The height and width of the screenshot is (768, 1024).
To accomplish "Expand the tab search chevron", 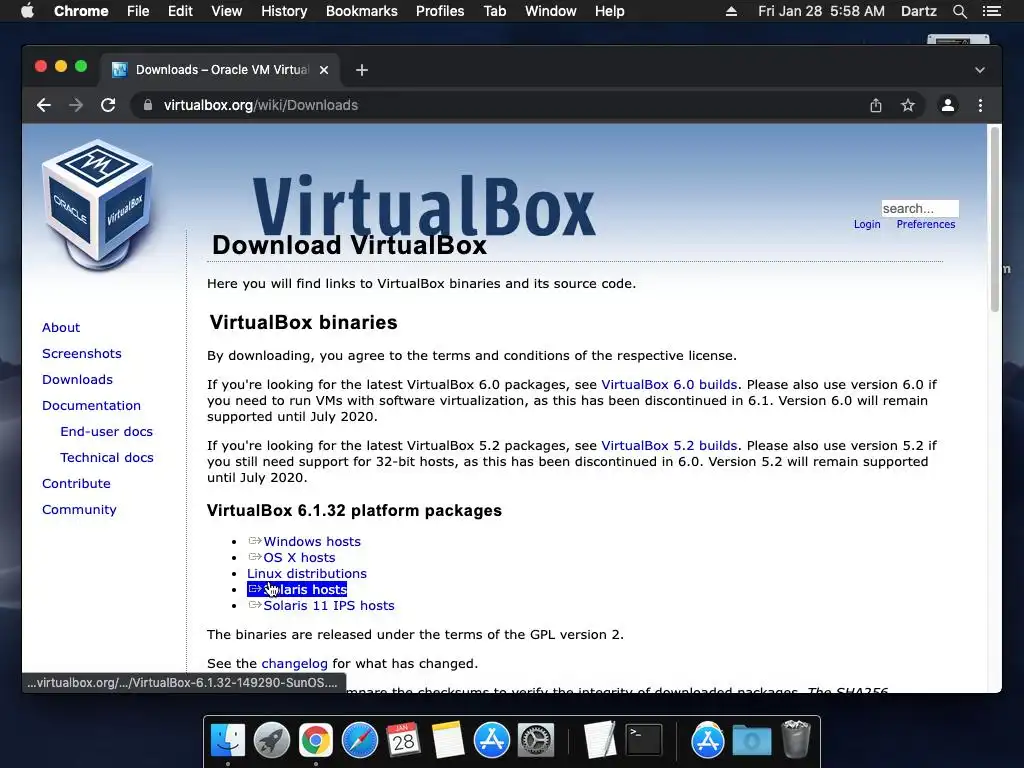I will click(x=980, y=70).
